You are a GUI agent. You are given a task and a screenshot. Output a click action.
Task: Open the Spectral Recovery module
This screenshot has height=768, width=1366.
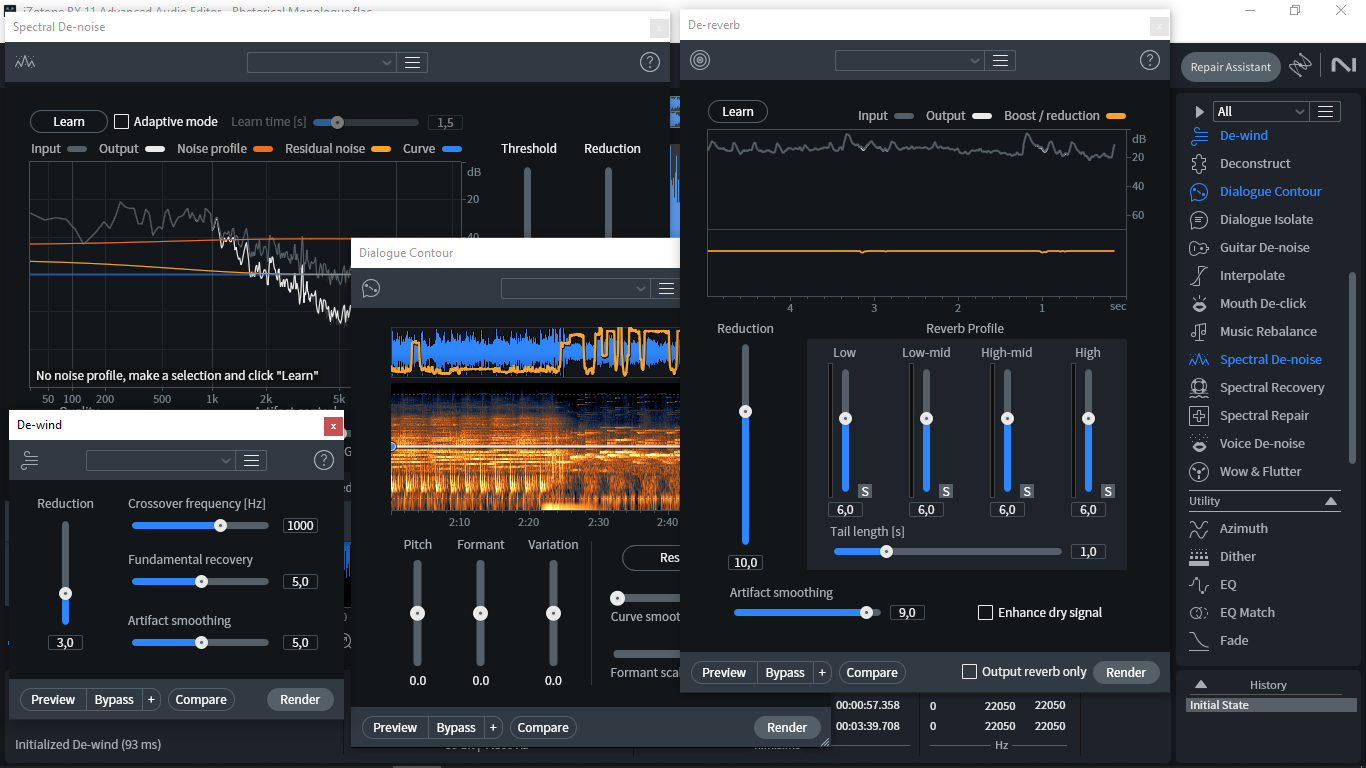1272,388
